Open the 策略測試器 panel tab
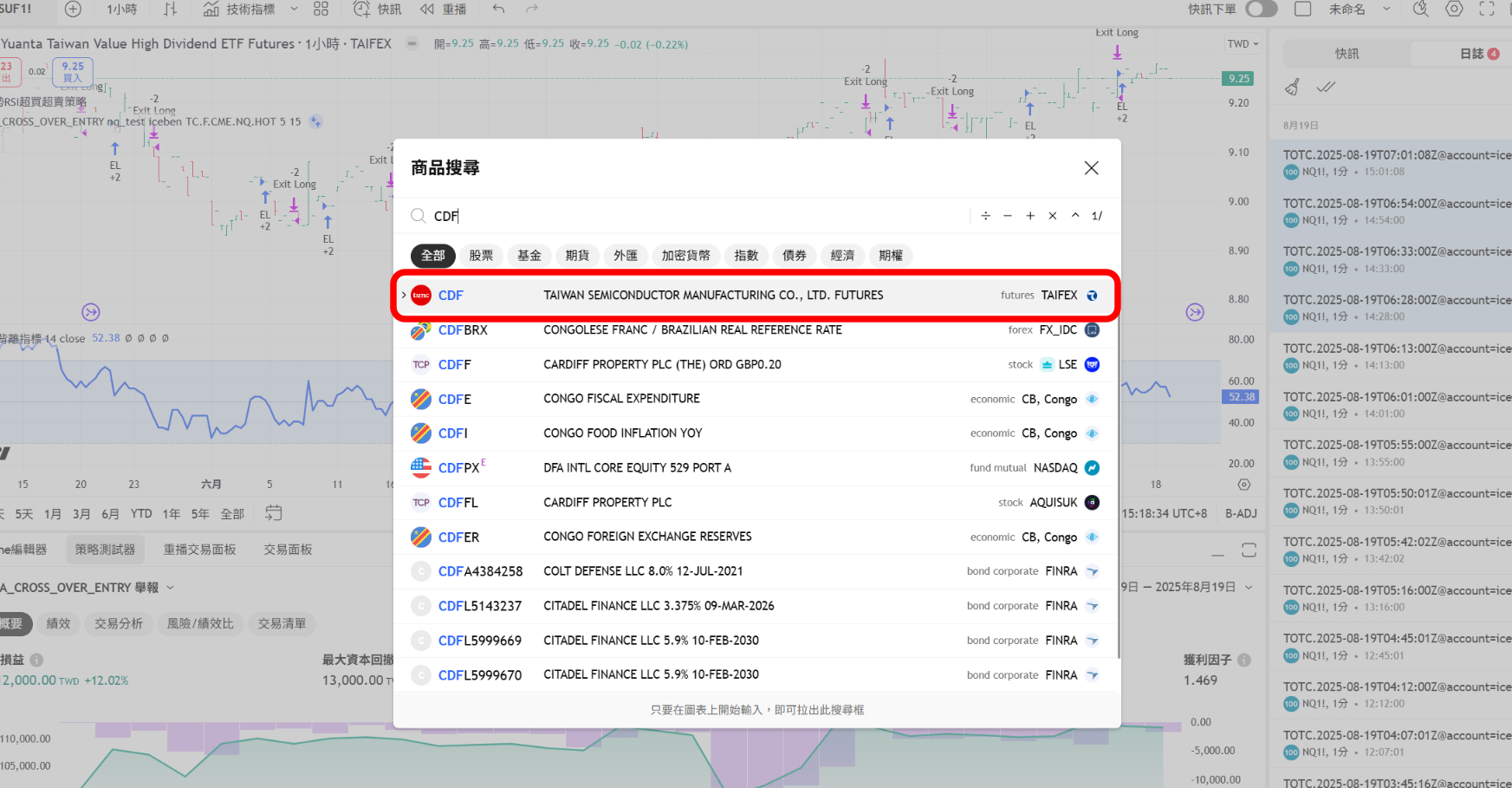 [105, 550]
